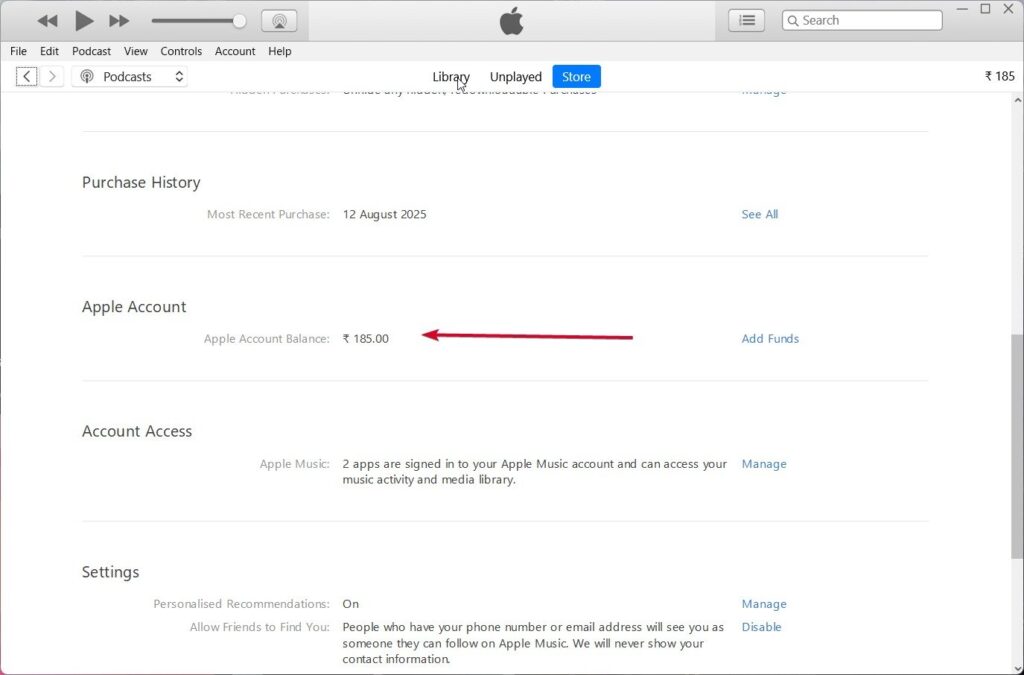Manage Apple Music signed-in apps
Screen dimensions: 1024x675
[x=764, y=463]
